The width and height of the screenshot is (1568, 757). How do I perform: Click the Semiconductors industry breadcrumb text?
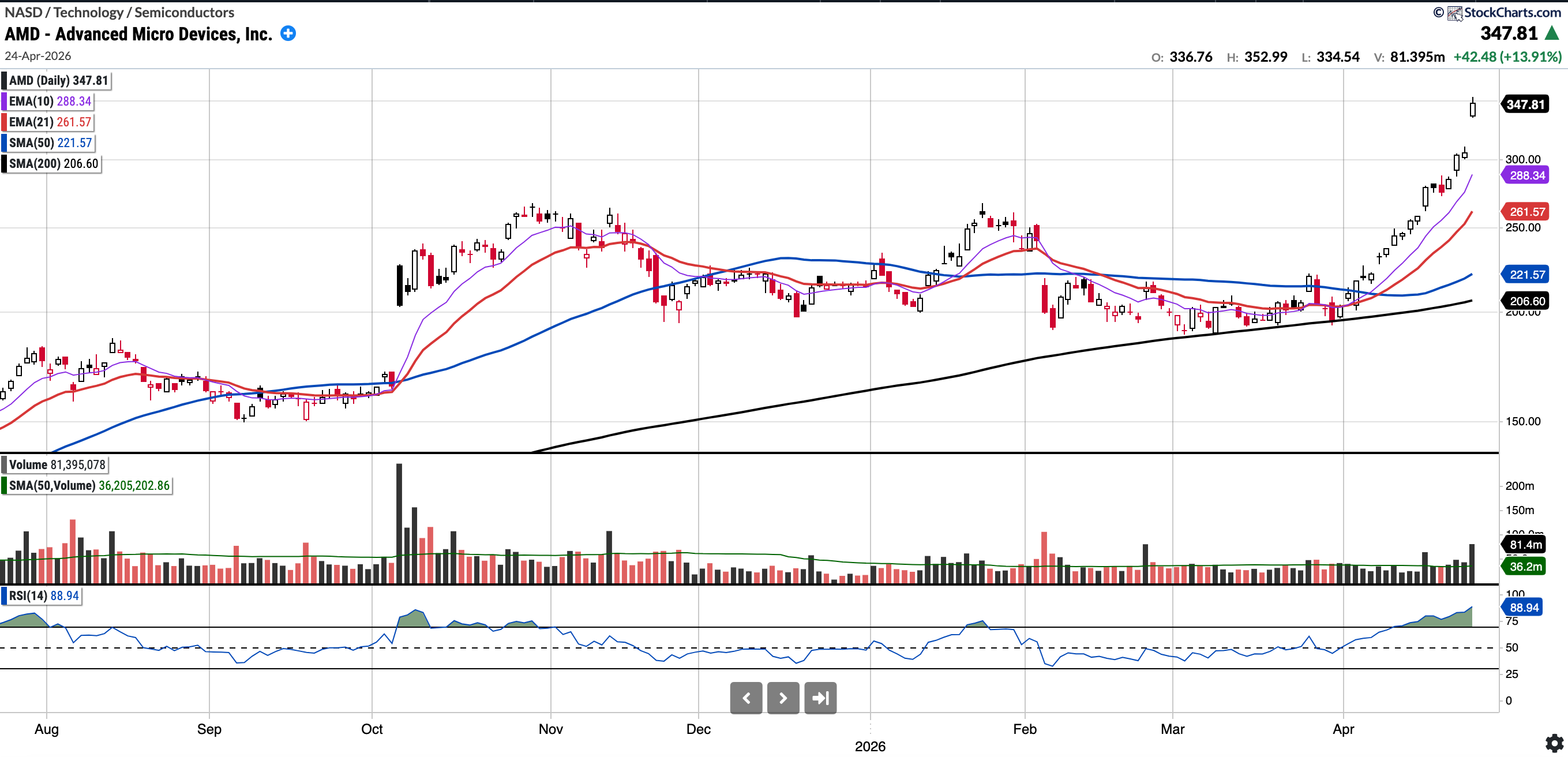pos(184,12)
